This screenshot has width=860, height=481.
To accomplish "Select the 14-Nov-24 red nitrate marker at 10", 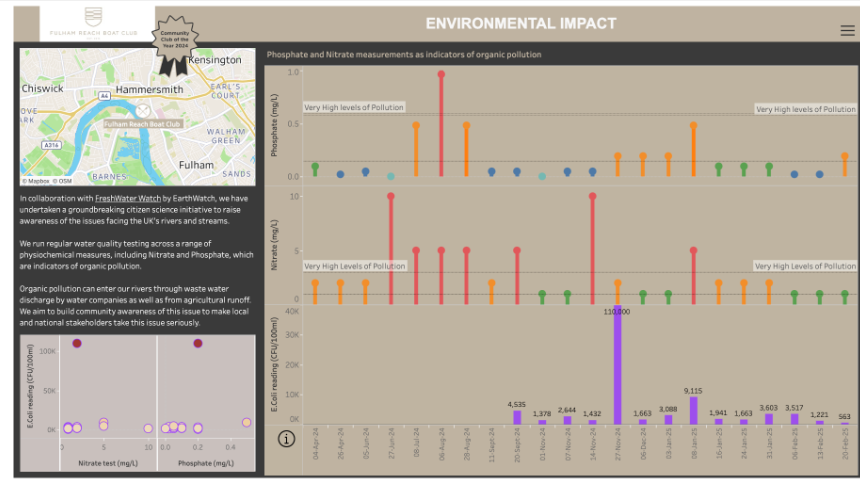I will (x=592, y=196).
